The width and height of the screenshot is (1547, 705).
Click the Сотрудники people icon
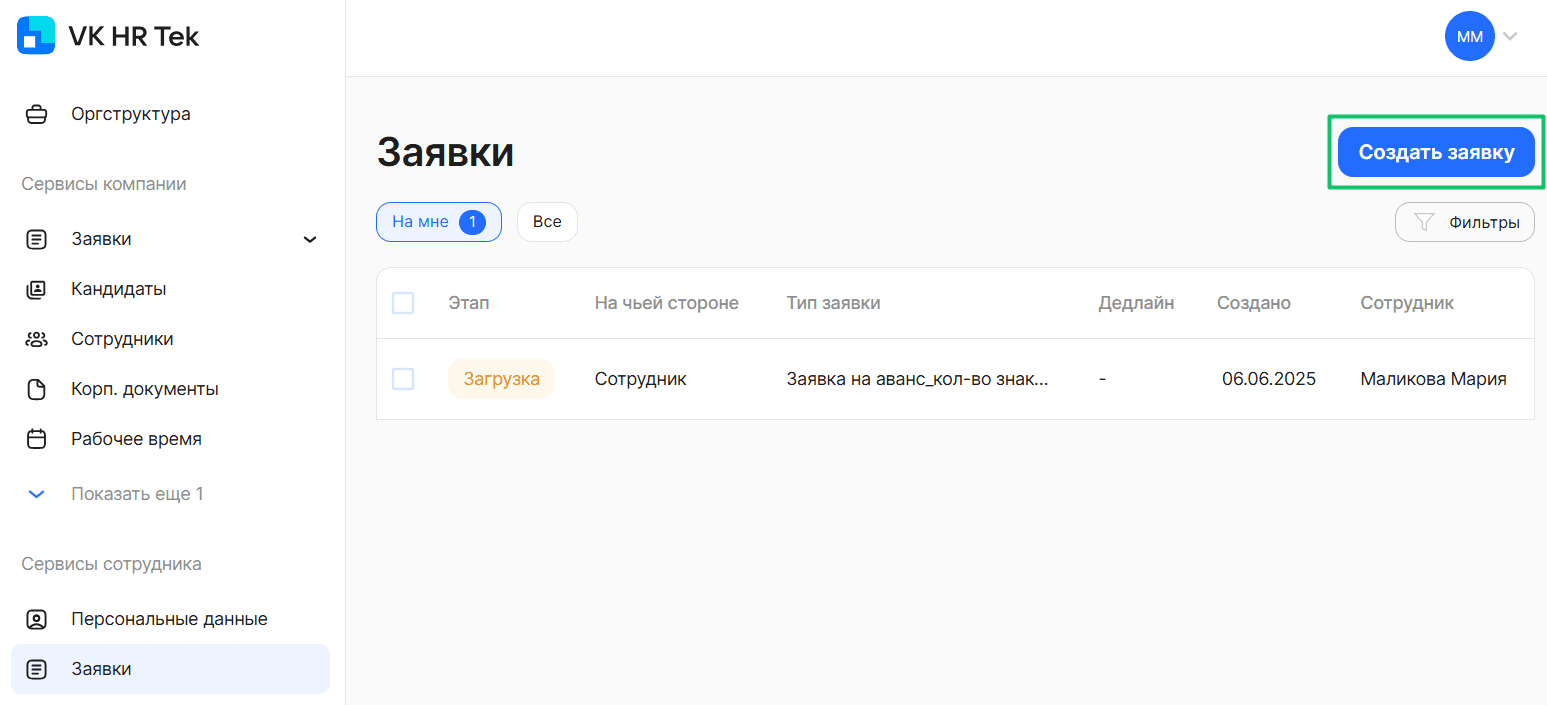click(x=37, y=339)
